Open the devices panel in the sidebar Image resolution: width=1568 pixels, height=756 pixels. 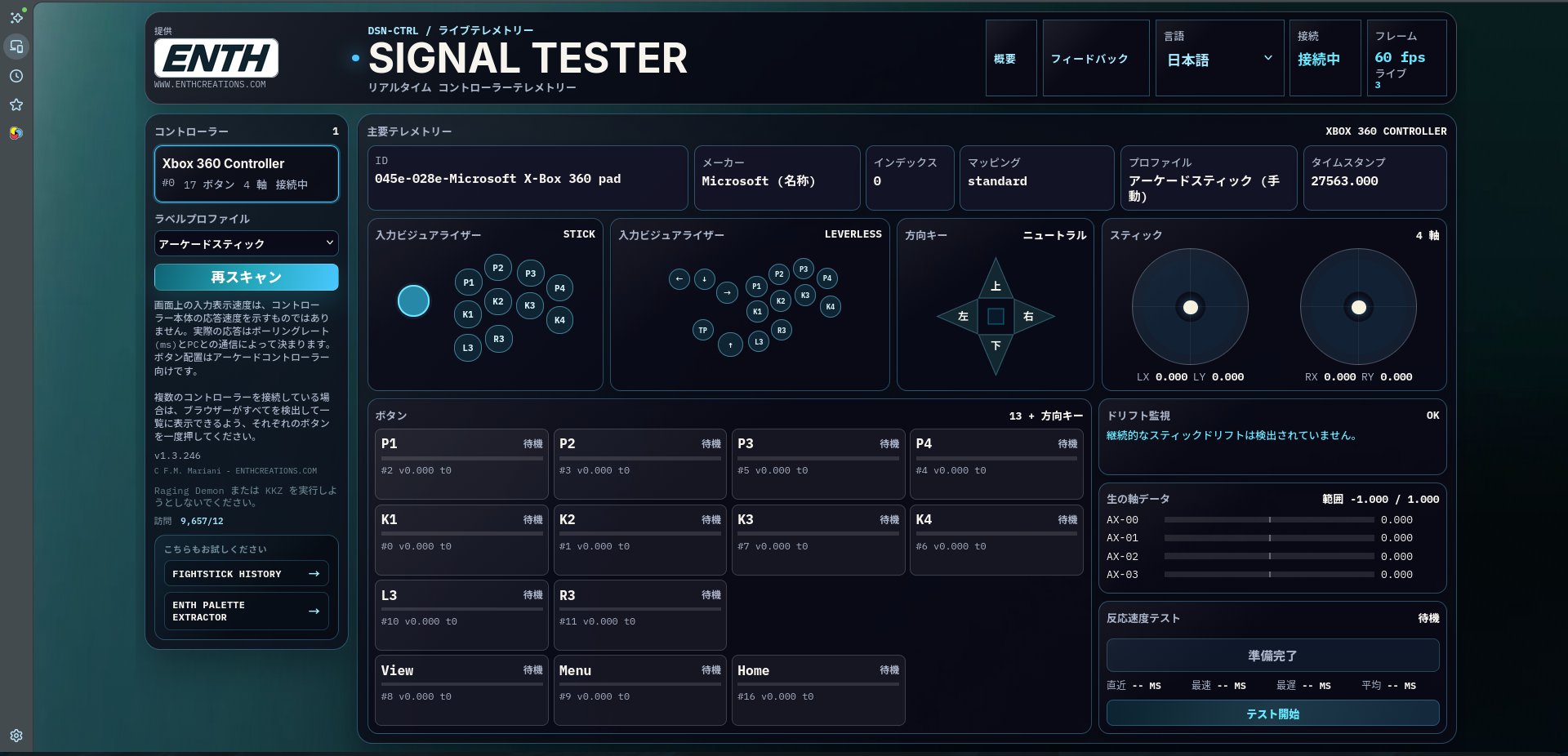pyautogui.click(x=16, y=47)
